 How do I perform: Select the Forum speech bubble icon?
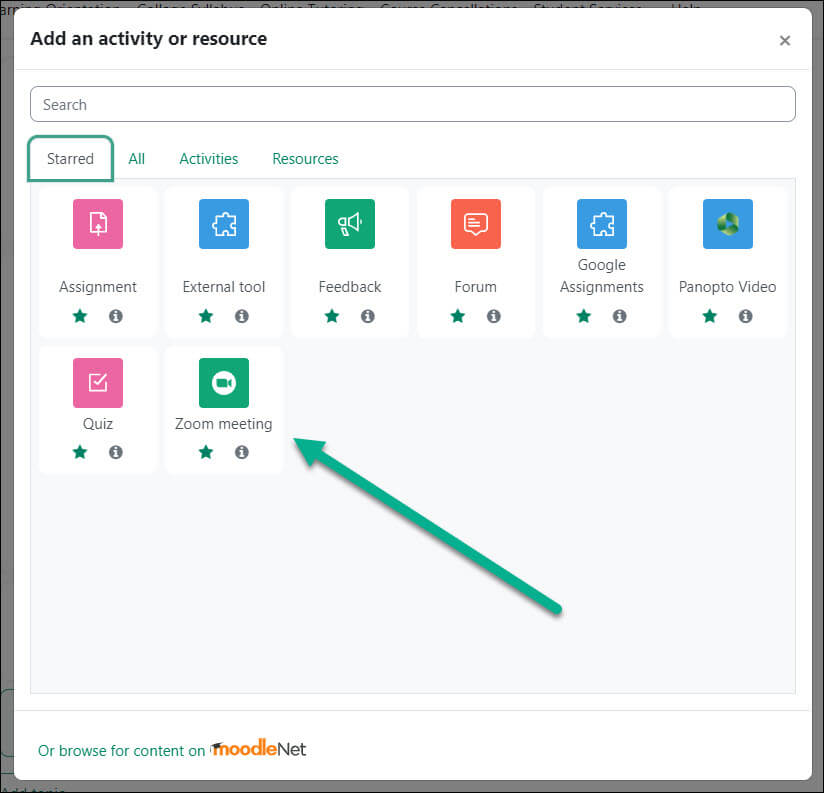pyautogui.click(x=476, y=224)
